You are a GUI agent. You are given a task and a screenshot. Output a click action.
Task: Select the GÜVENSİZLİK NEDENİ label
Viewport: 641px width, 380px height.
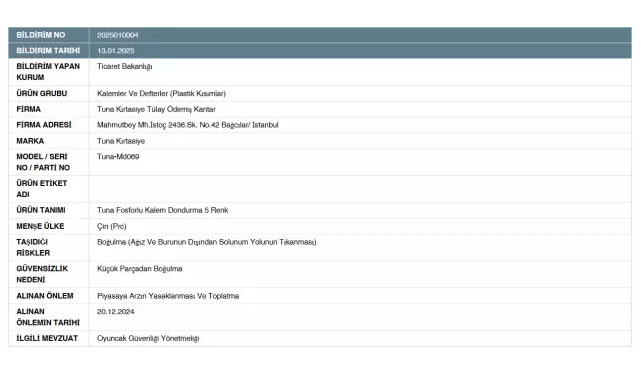point(42,274)
